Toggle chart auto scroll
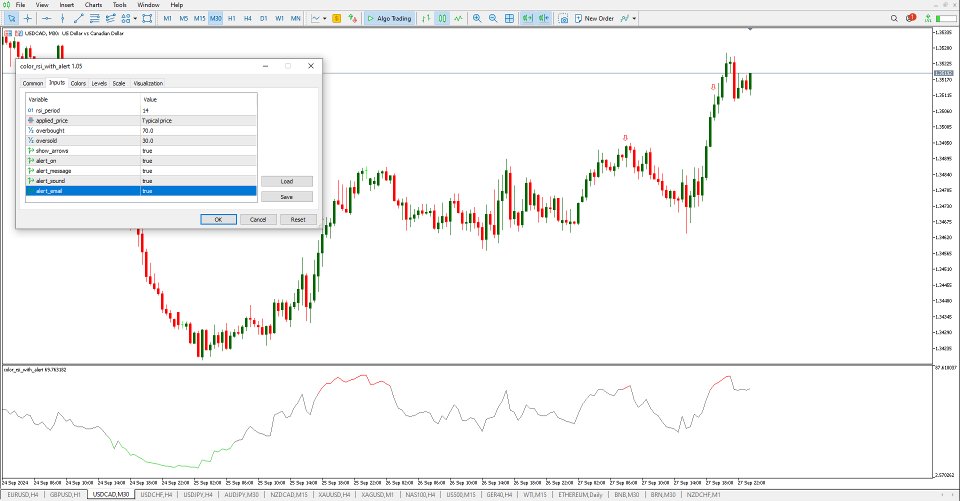The image size is (960, 501). click(527, 18)
